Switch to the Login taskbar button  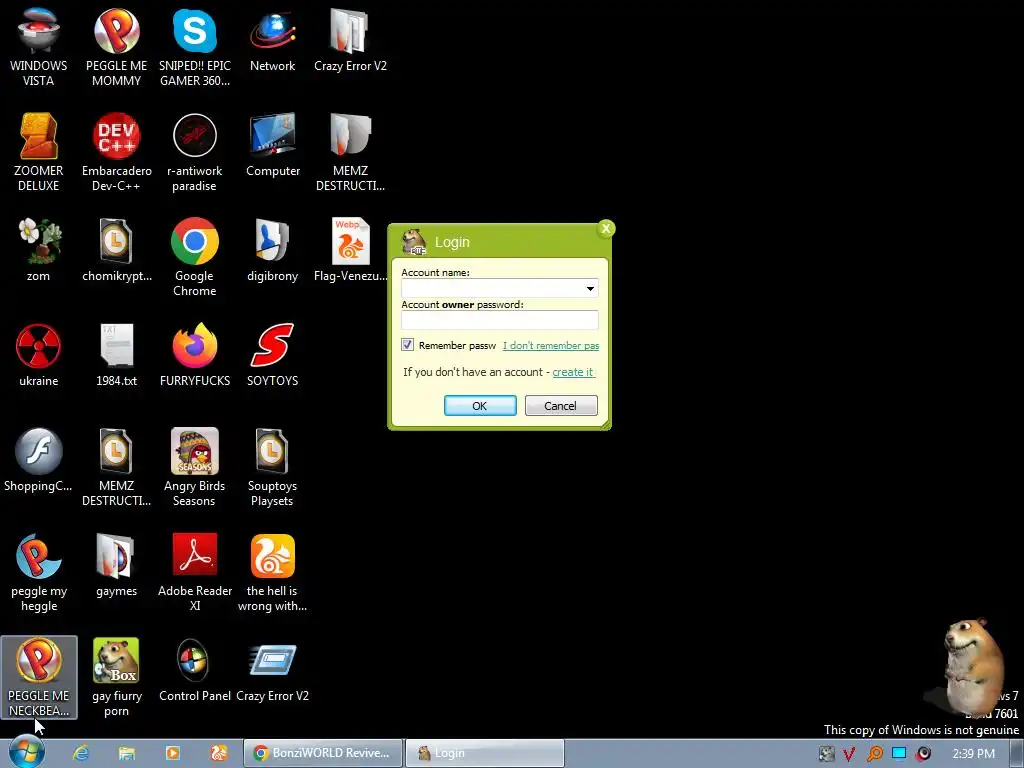pyautogui.click(x=485, y=753)
